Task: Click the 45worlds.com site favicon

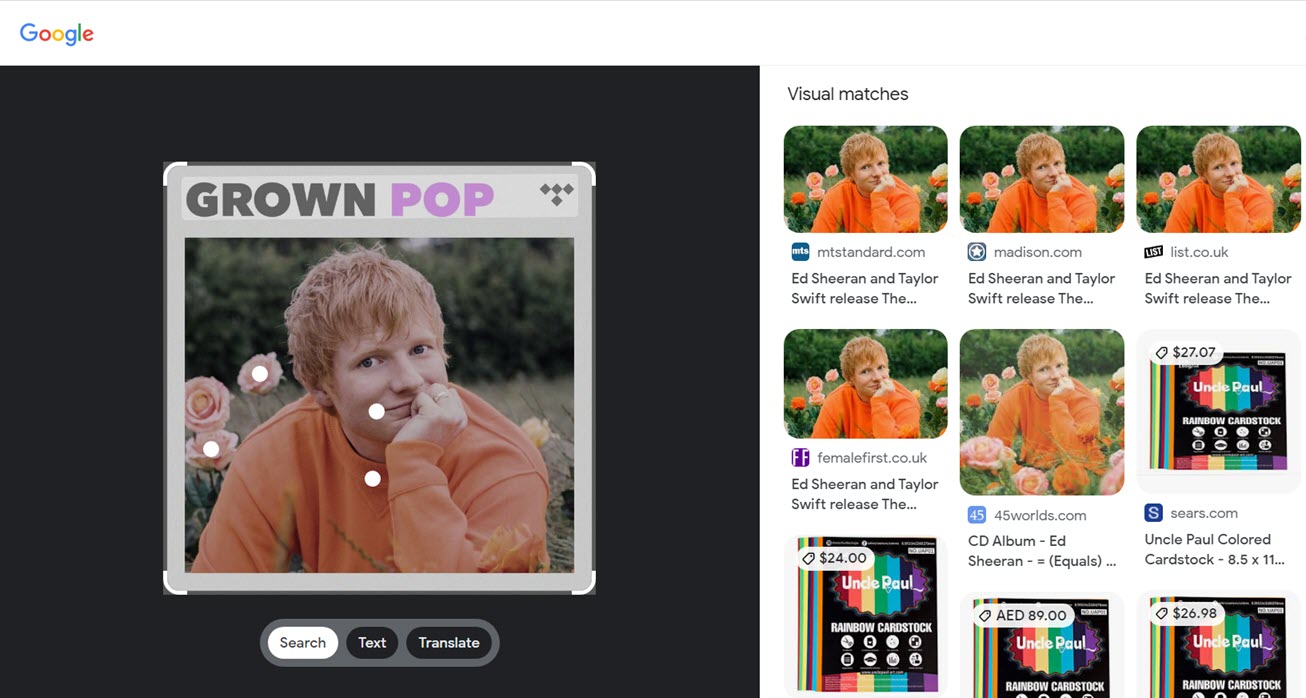Action: tap(977, 515)
